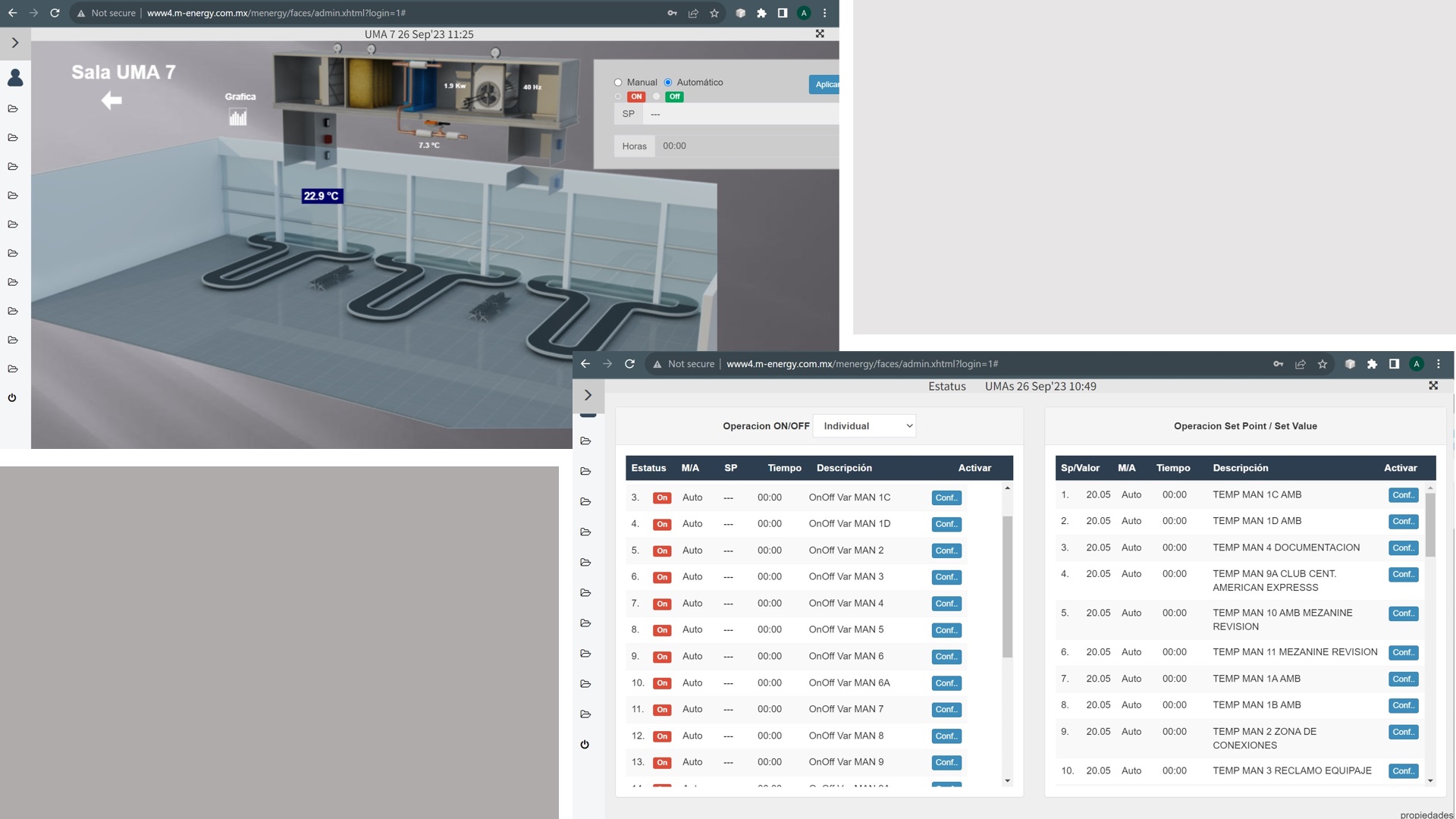This screenshot has width=1456, height=819.
Task: Open the Grafica chart icon
Action: tap(238, 117)
